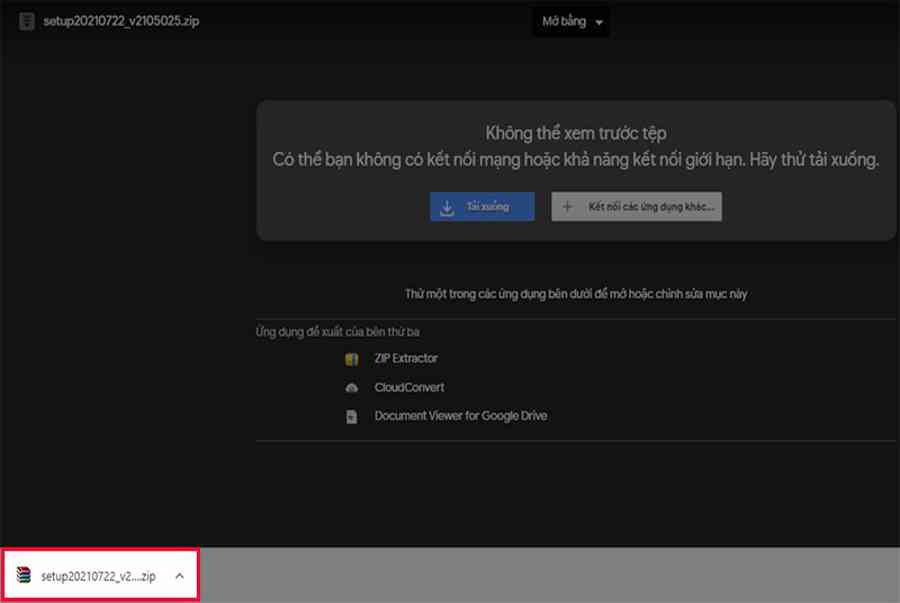The width and height of the screenshot is (900, 603).
Task: Click the zip file icon beside the title
Action: [26, 22]
